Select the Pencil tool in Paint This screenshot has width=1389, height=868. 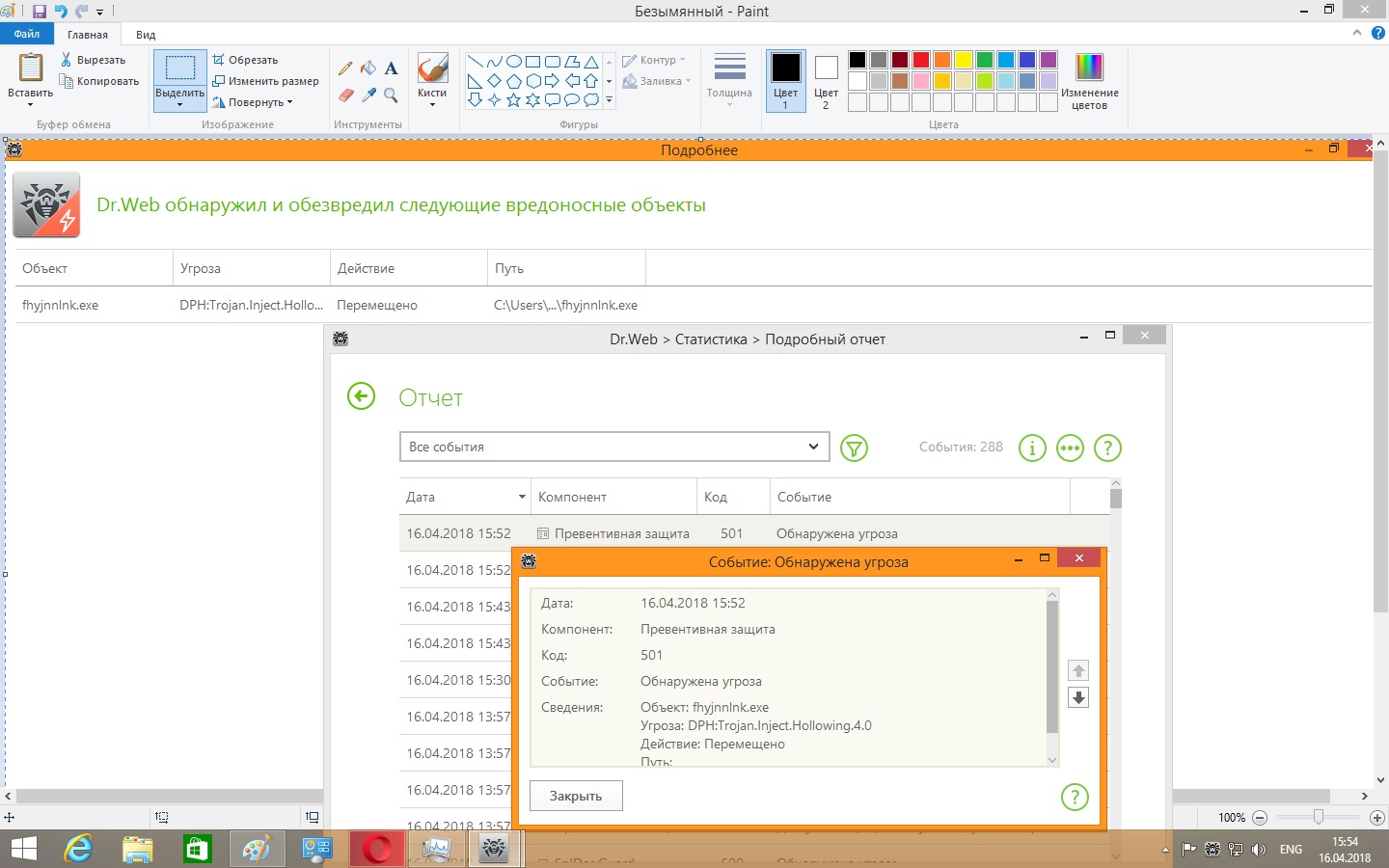(345, 68)
